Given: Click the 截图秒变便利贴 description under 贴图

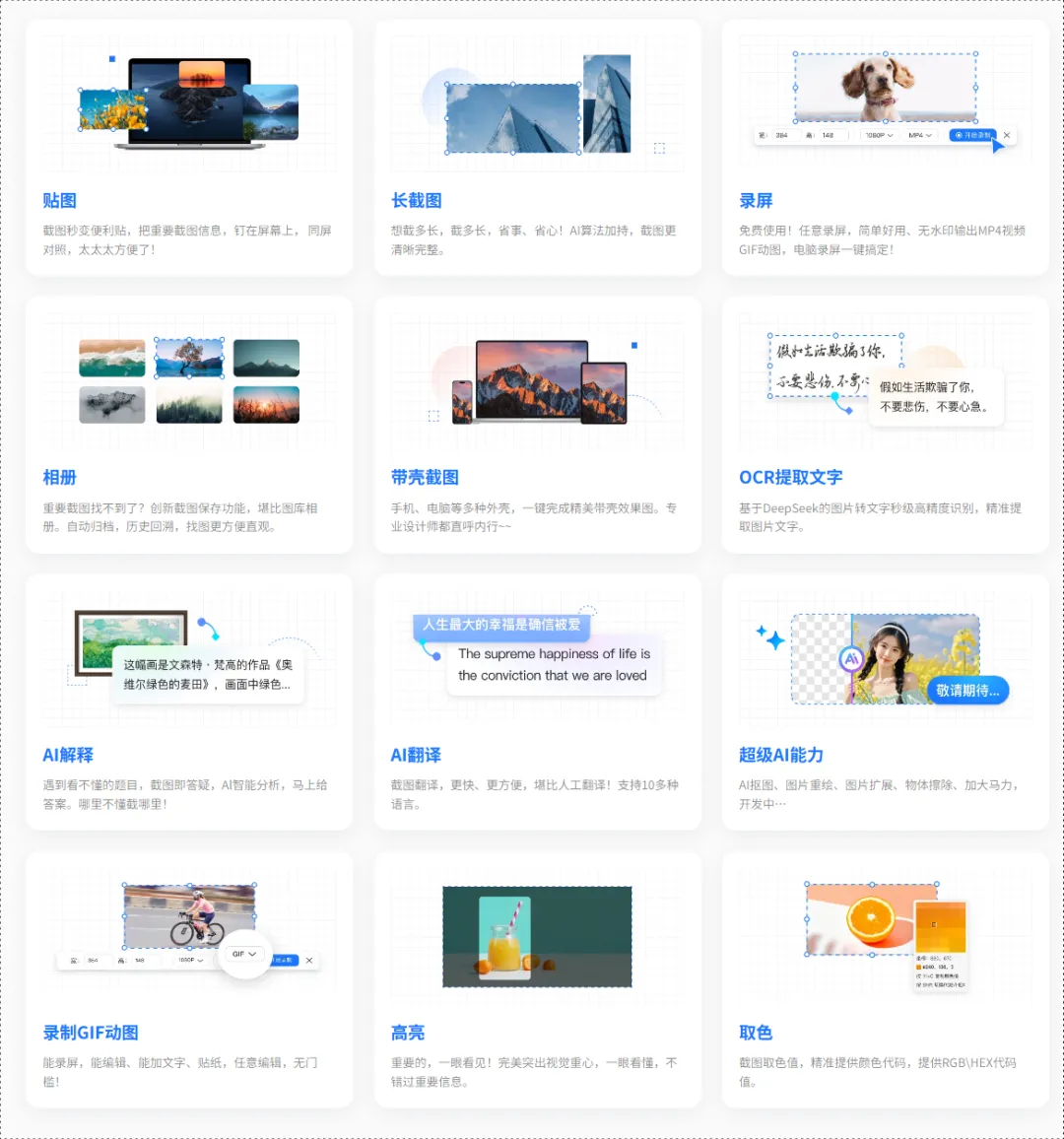Looking at the screenshot, I should click(x=186, y=239).
